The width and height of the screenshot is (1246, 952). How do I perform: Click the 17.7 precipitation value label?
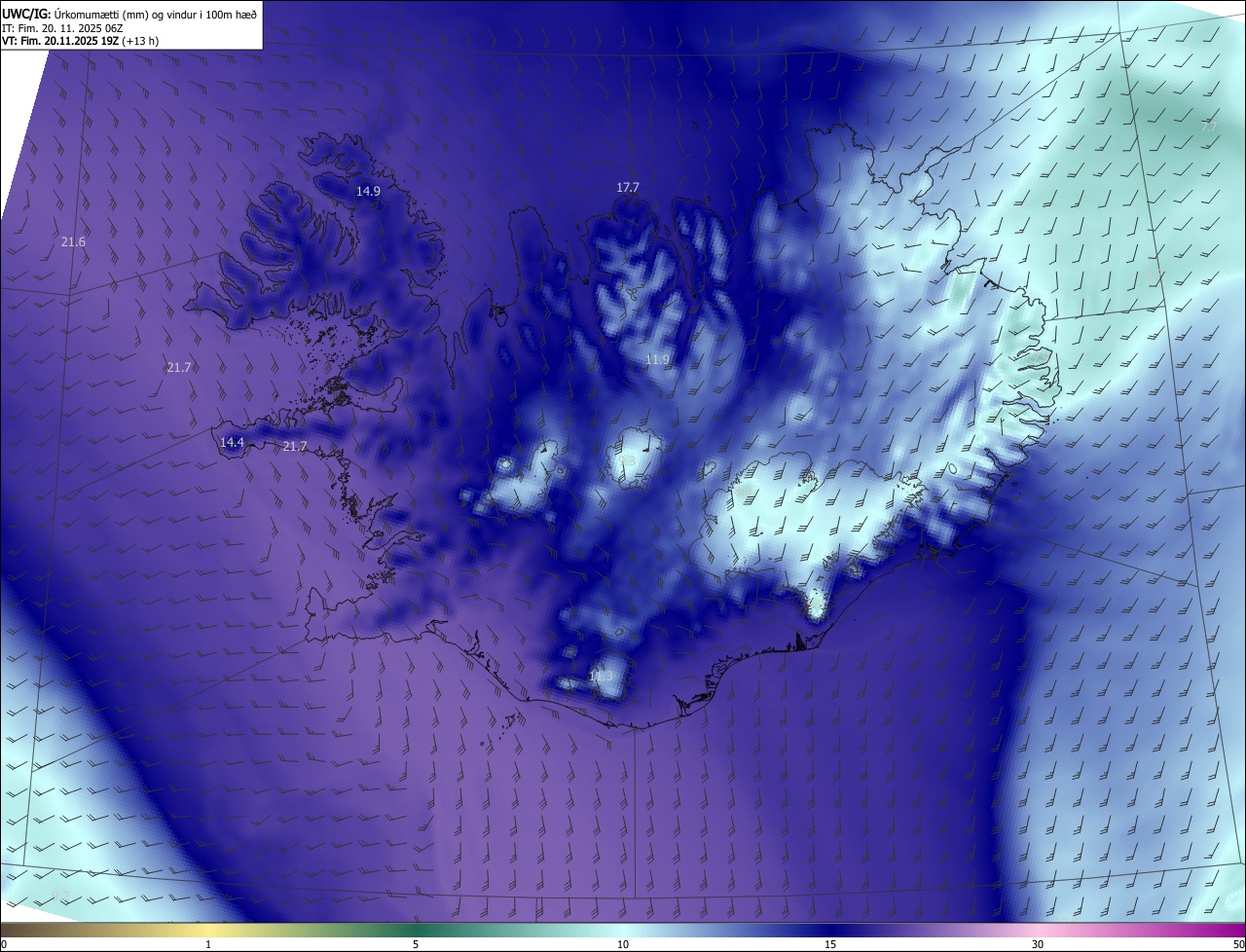(628, 188)
